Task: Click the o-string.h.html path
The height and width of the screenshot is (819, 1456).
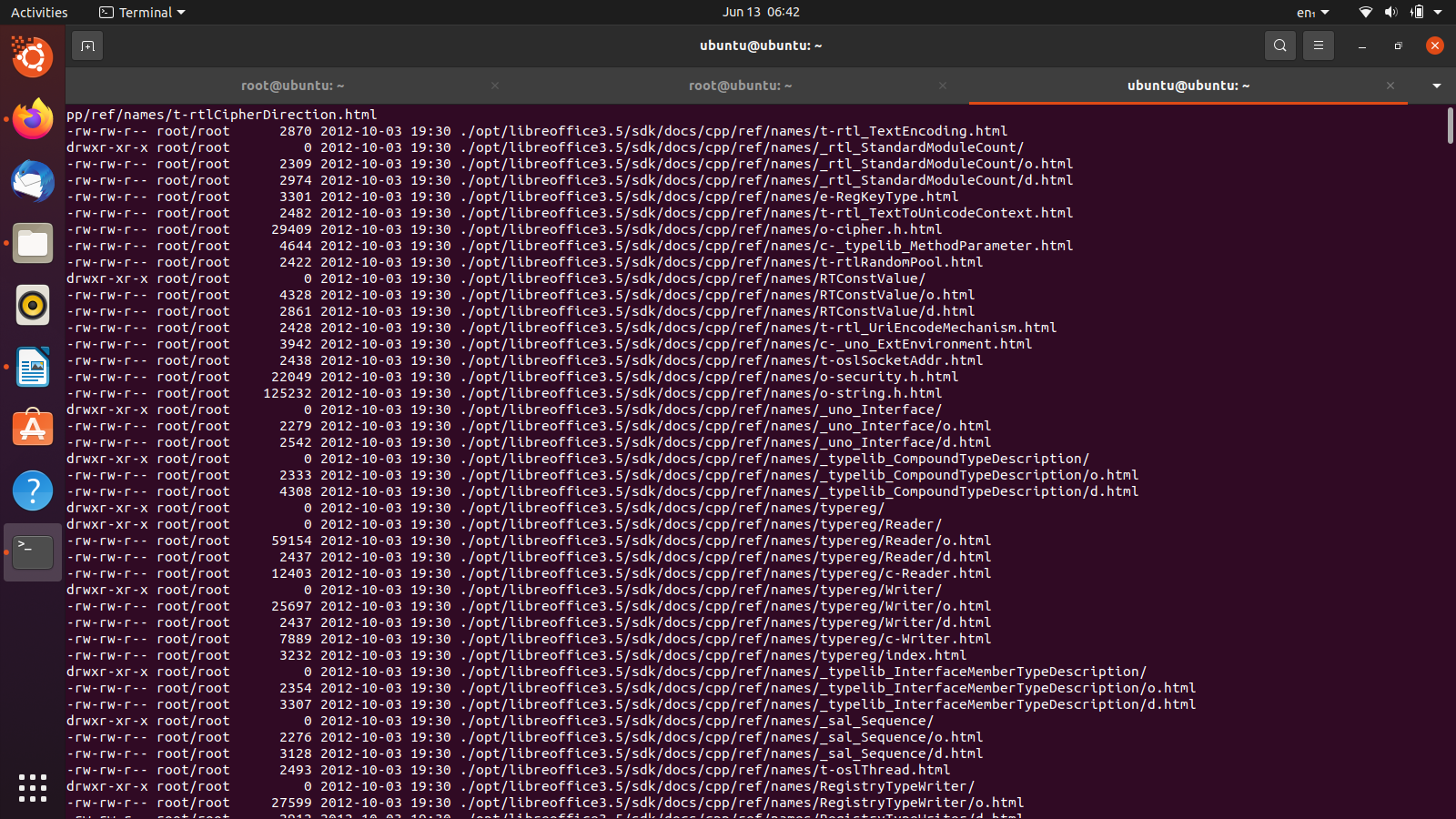Action: (701, 393)
